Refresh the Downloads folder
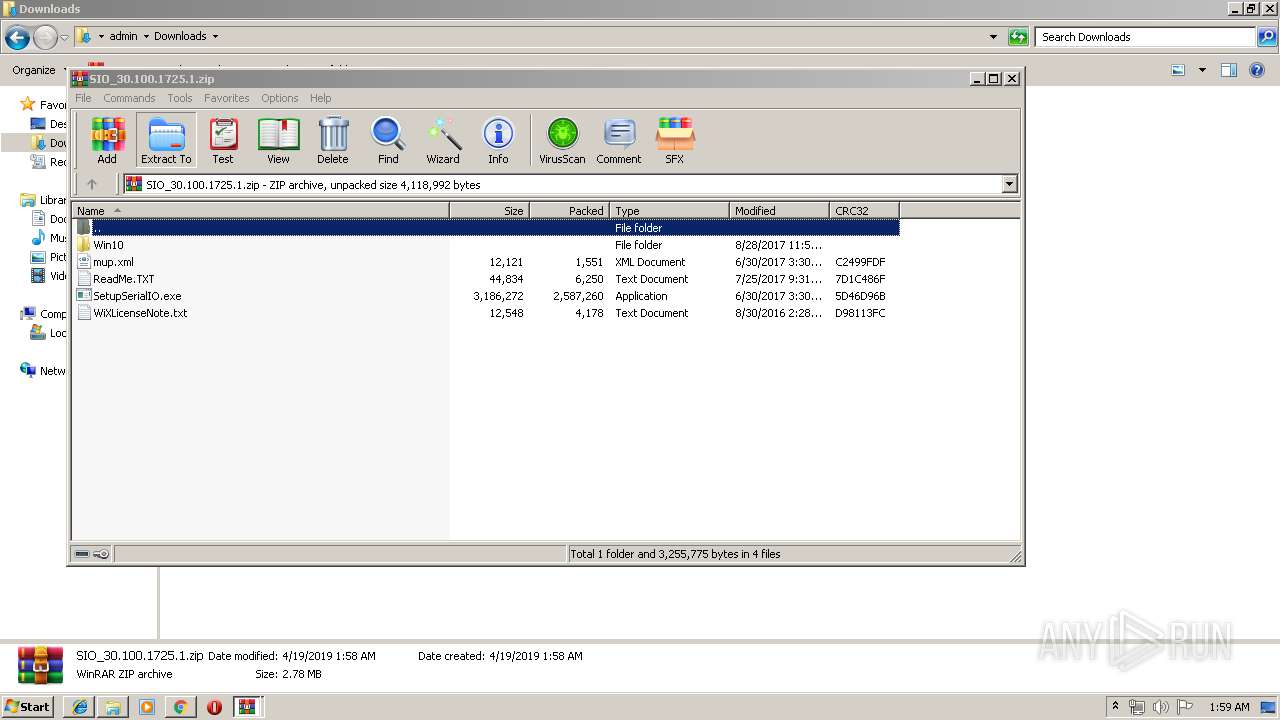Viewport: 1280px width, 720px height. pos(1018,37)
